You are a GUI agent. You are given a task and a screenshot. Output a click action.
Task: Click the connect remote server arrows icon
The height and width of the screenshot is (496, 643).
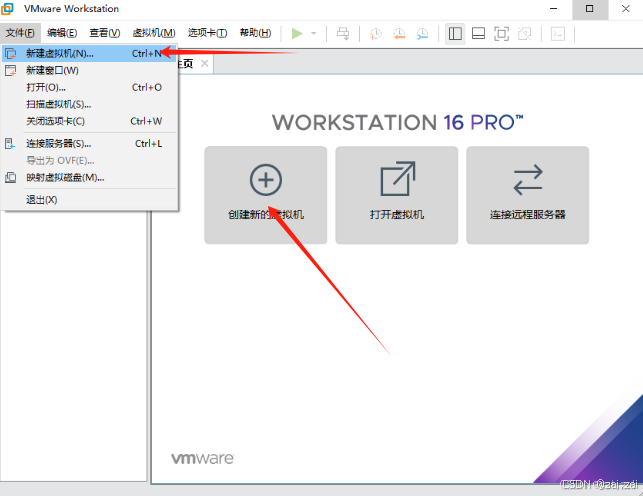pyautogui.click(x=528, y=180)
